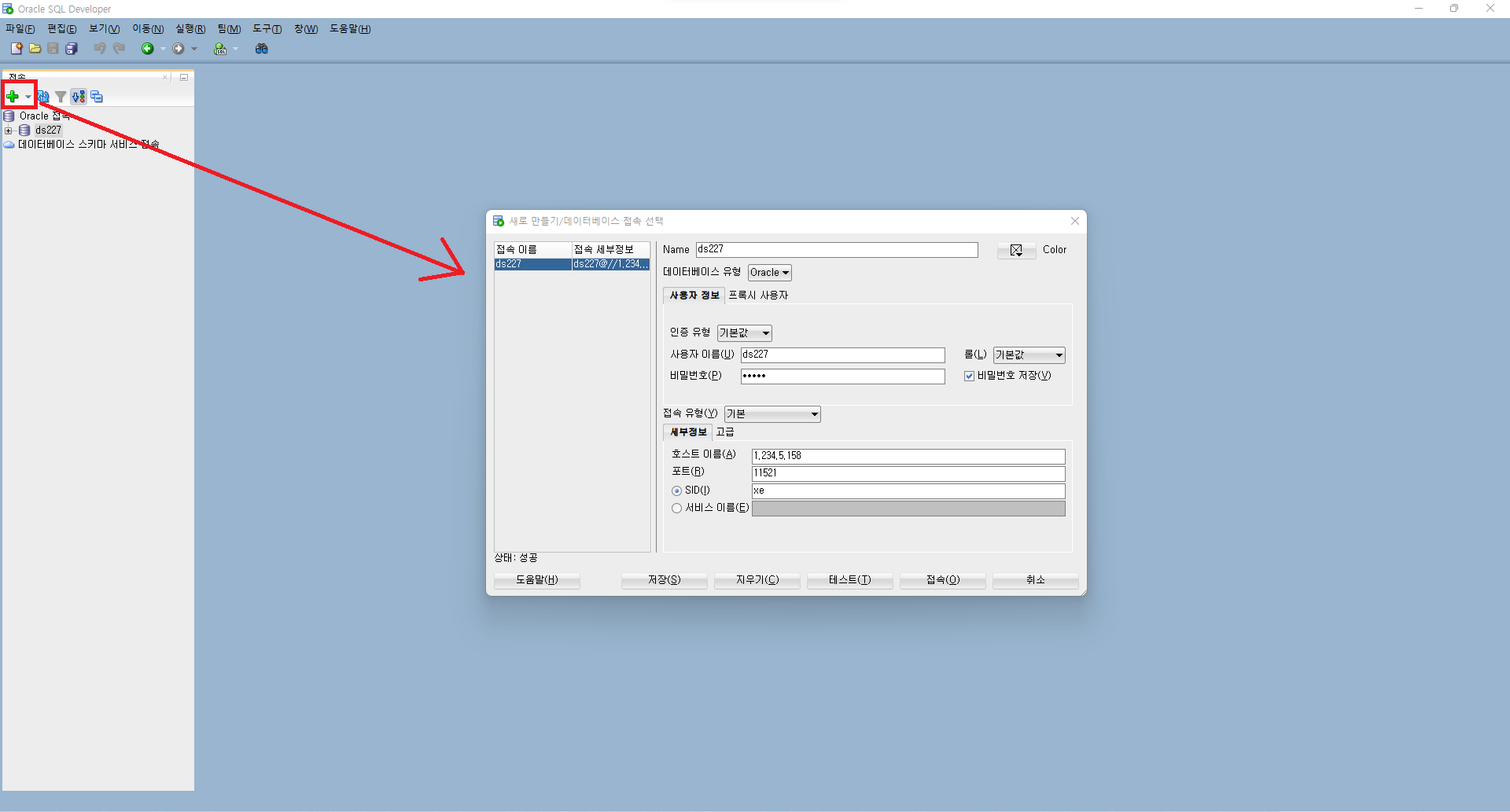The height and width of the screenshot is (812, 1510).
Task: Open the 실행(R) menu
Action: click(190, 29)
